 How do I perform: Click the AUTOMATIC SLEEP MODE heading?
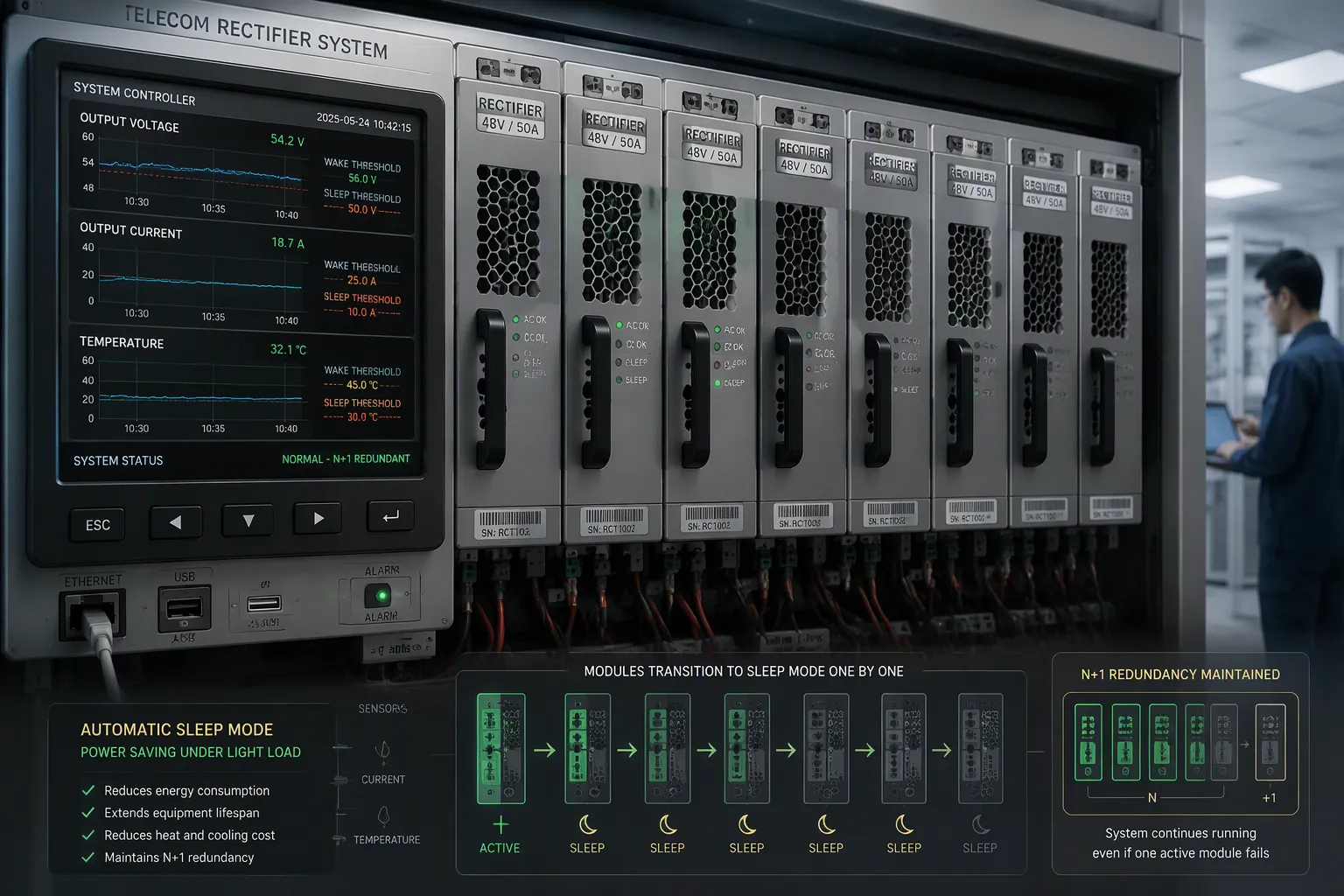[177, 730]
